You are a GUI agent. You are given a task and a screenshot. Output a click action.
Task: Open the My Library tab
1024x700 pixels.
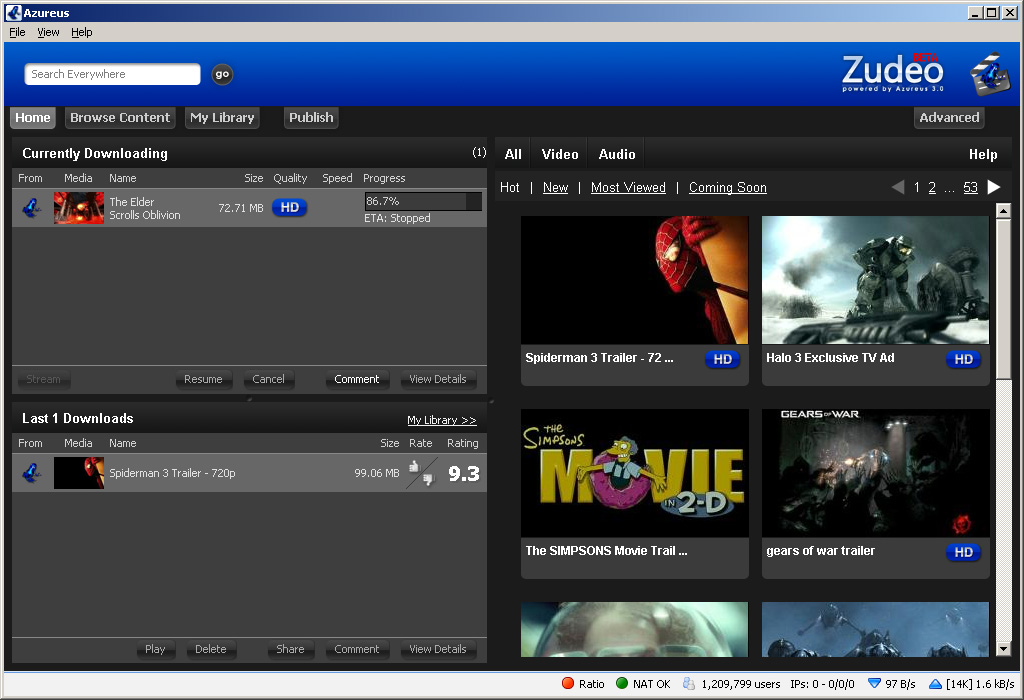tap(222, 118)
